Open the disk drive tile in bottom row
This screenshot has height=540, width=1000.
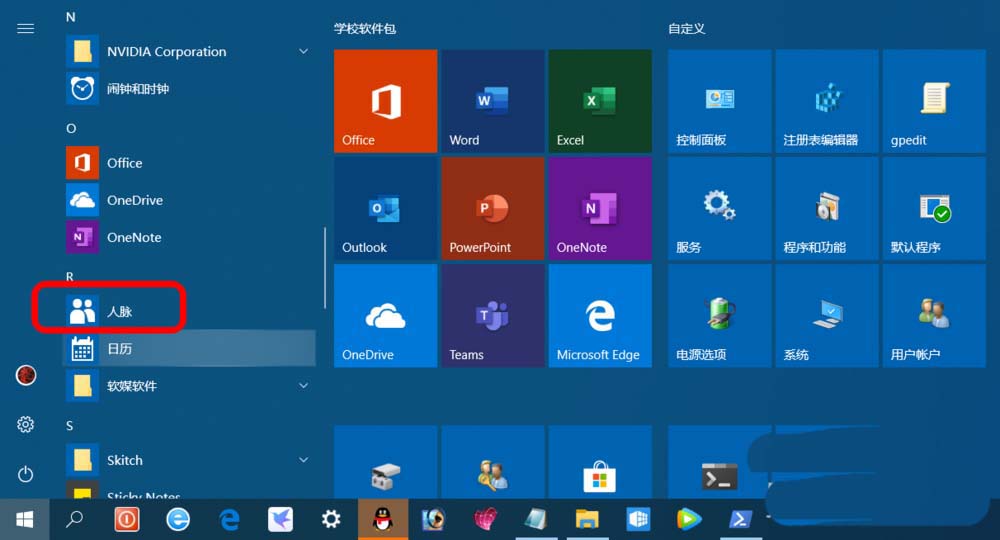tap(385, 462)
